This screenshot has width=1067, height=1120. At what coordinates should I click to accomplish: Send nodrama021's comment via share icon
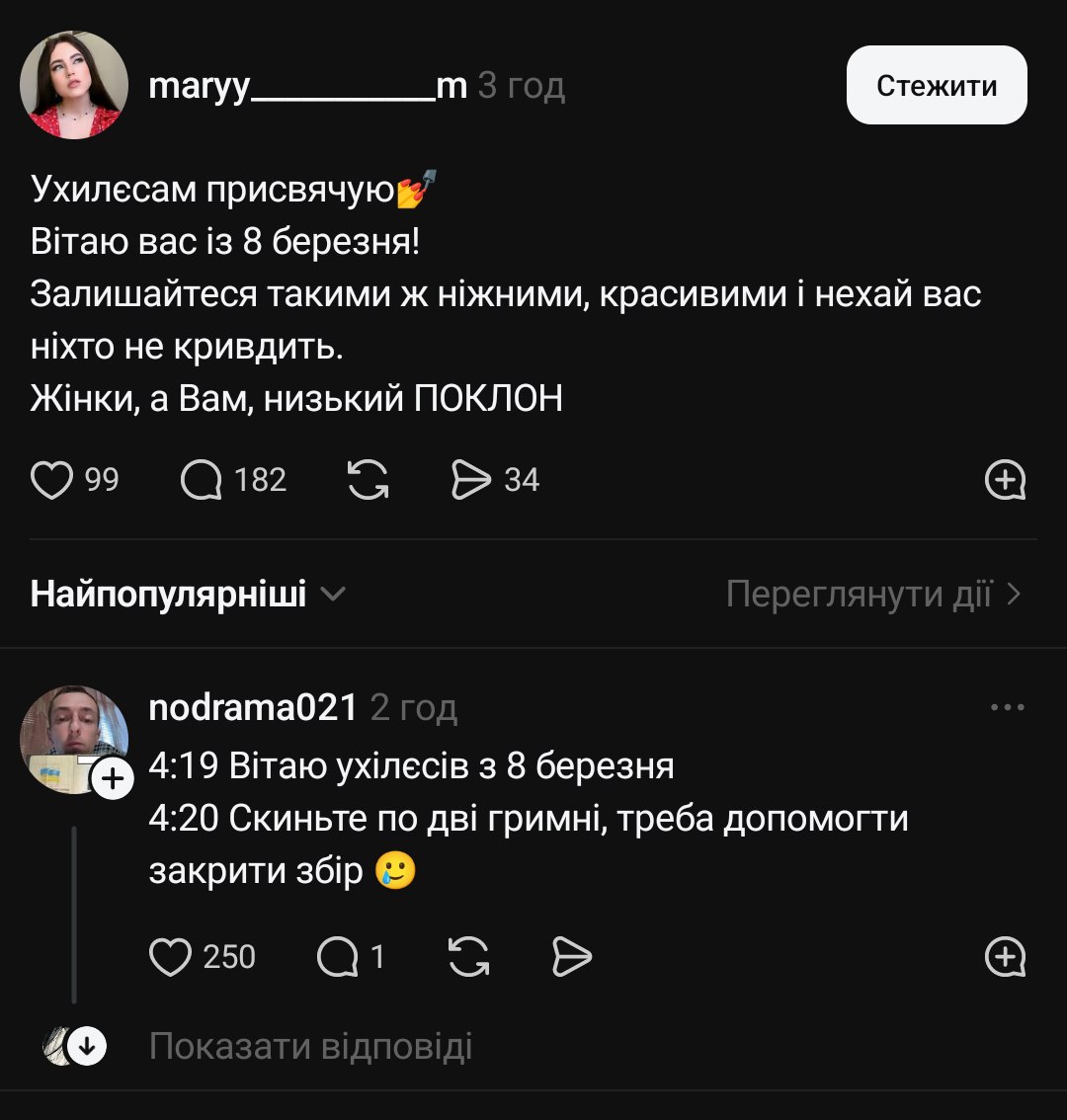coord(571,957)
